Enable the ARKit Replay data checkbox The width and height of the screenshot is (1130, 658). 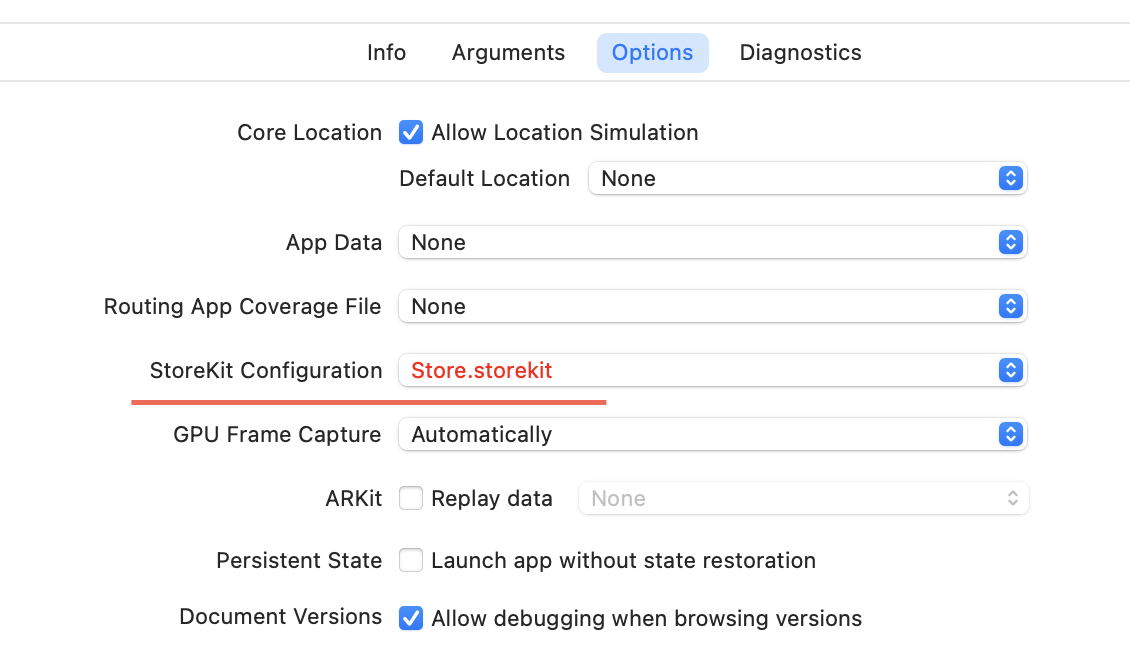coord(411,499)
